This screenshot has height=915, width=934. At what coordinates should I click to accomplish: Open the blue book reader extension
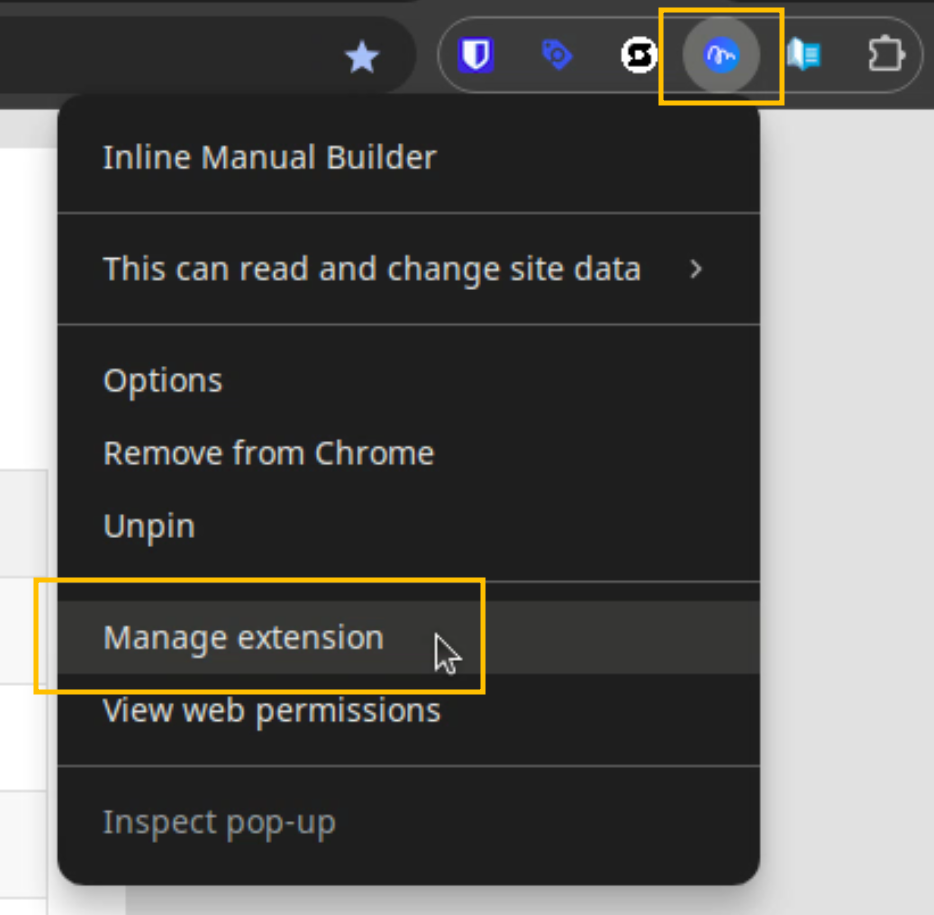(803, 55)
